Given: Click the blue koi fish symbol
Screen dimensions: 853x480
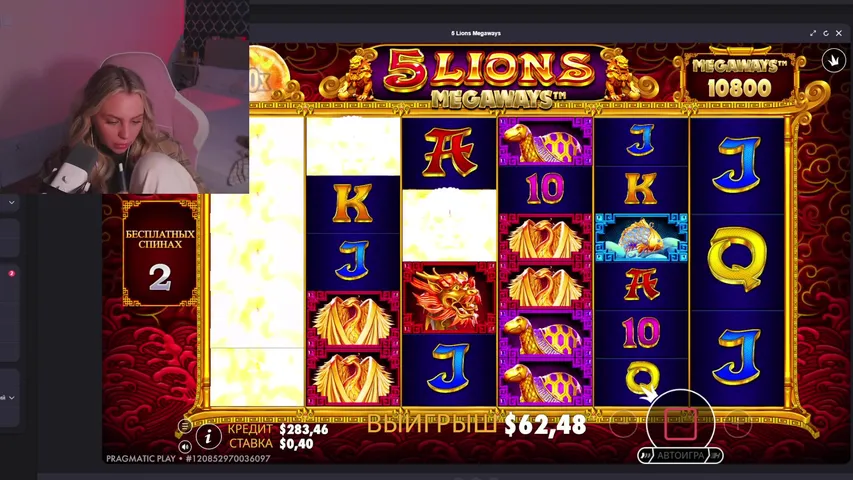Looking at the screenshot, I should click(x=641, y=238).
